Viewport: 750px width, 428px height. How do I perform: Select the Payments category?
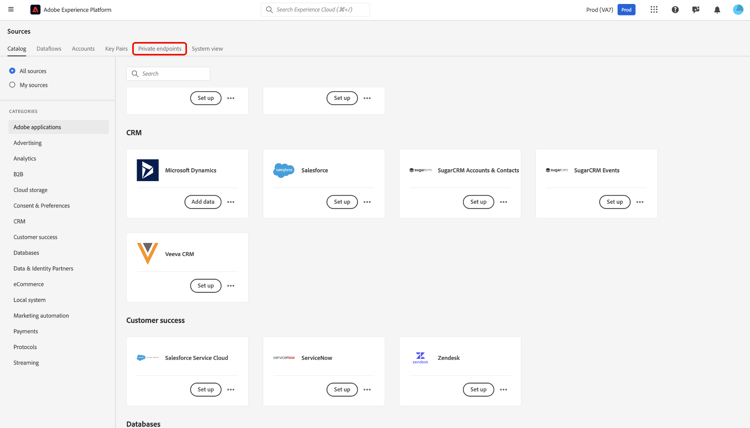25,331
